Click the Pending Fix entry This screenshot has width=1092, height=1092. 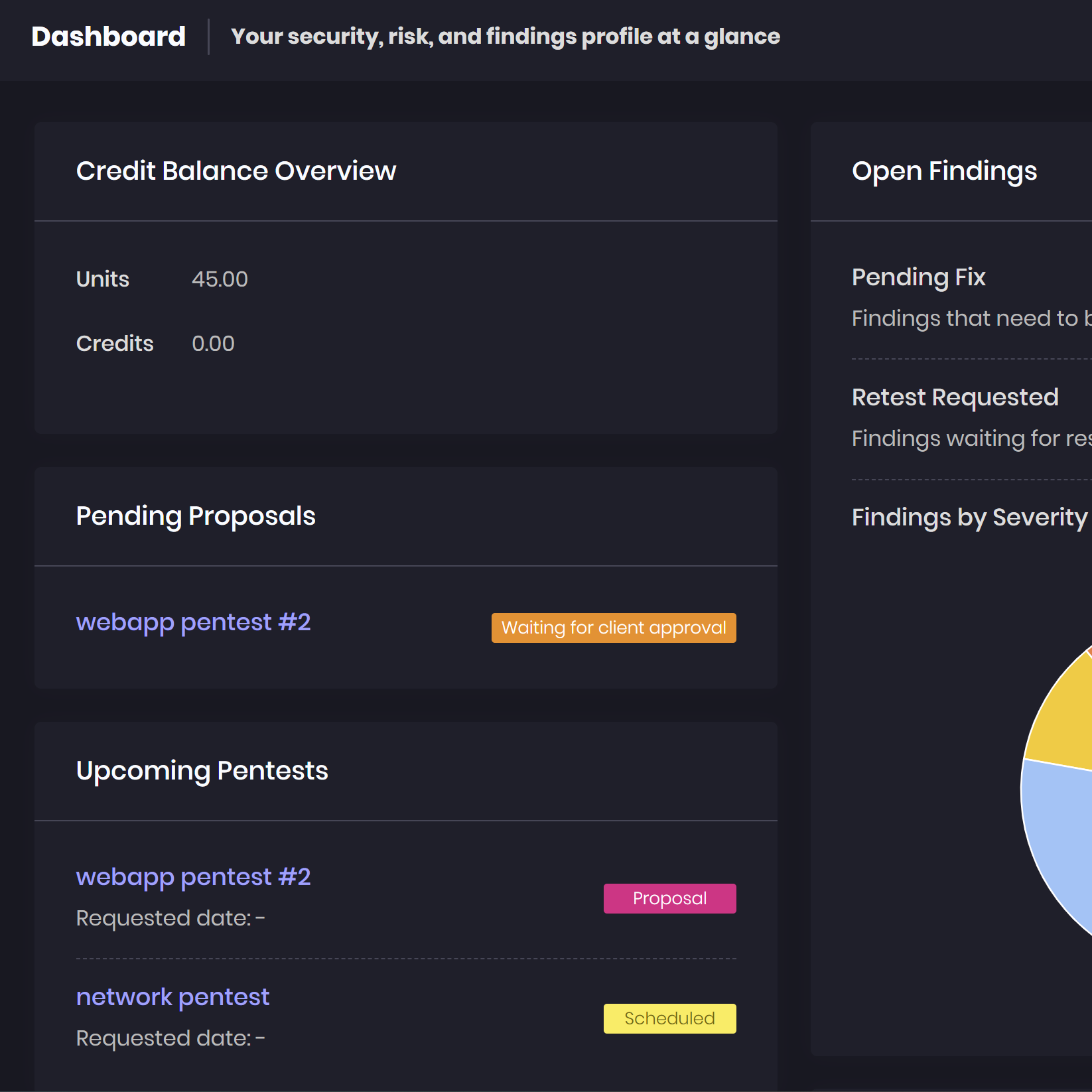pos(919,277)
